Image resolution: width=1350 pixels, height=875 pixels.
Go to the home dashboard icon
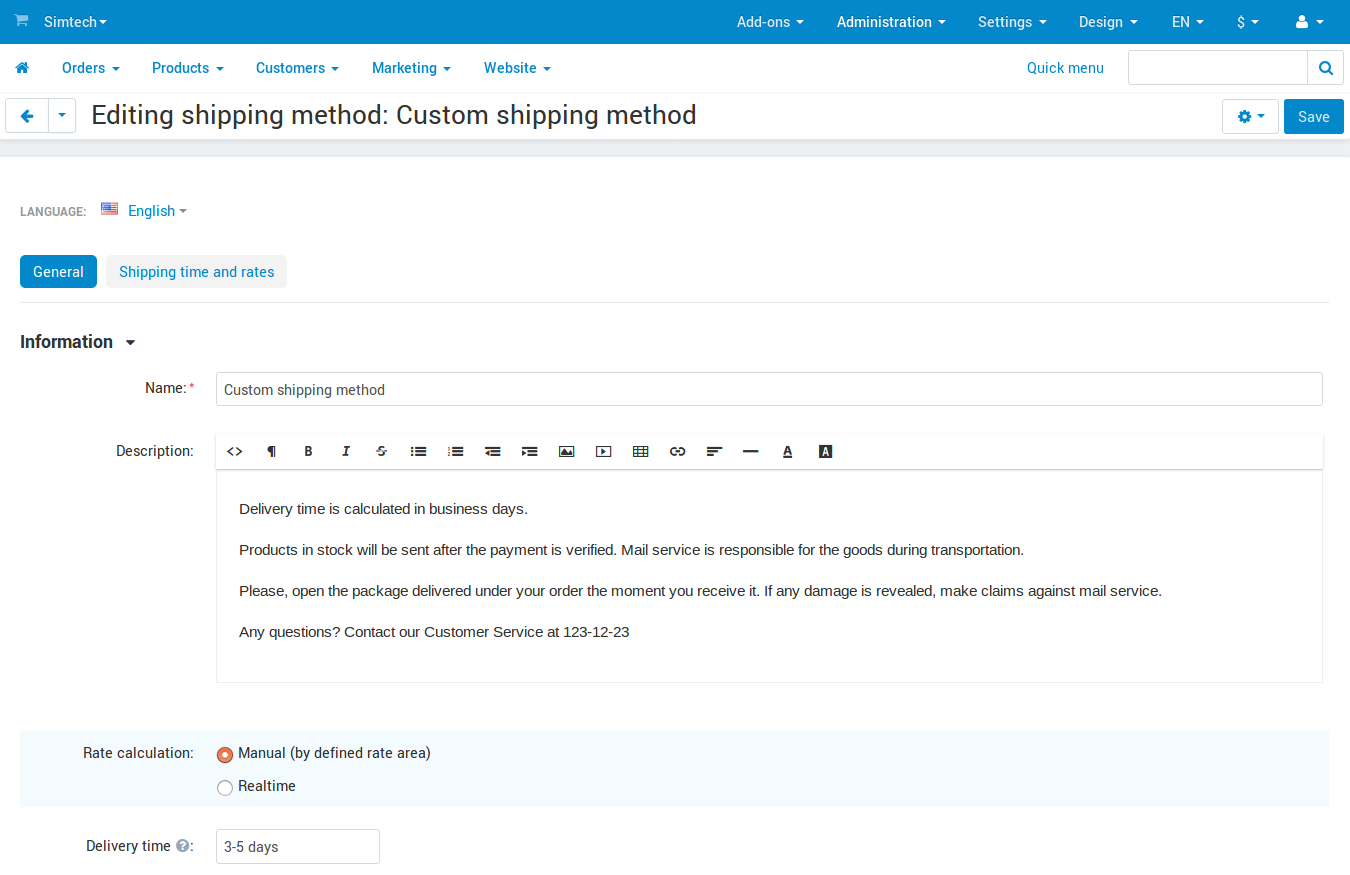22,68
